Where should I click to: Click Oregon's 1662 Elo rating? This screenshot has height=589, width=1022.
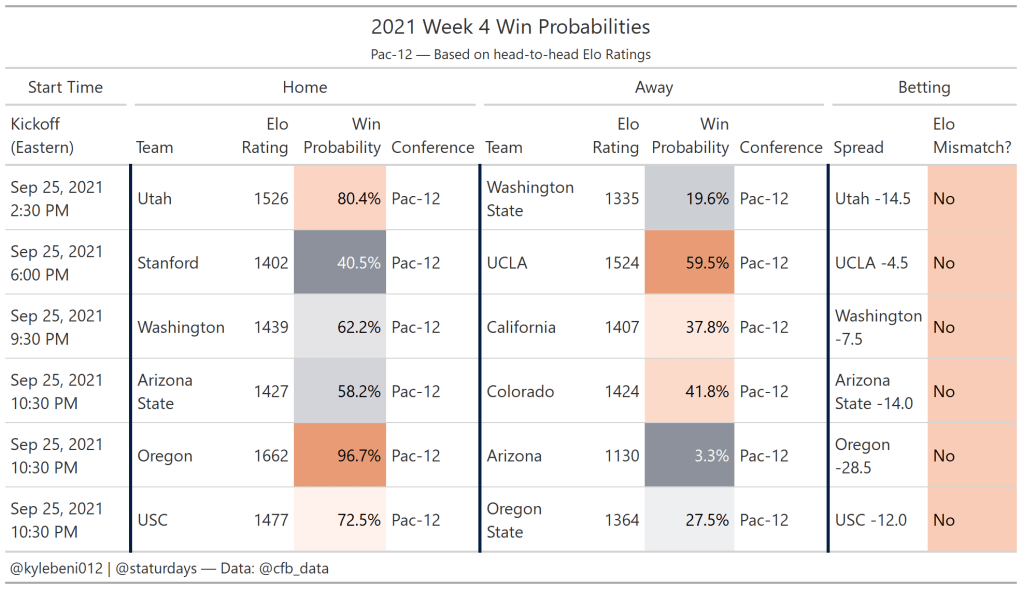[x=271, y=456]
